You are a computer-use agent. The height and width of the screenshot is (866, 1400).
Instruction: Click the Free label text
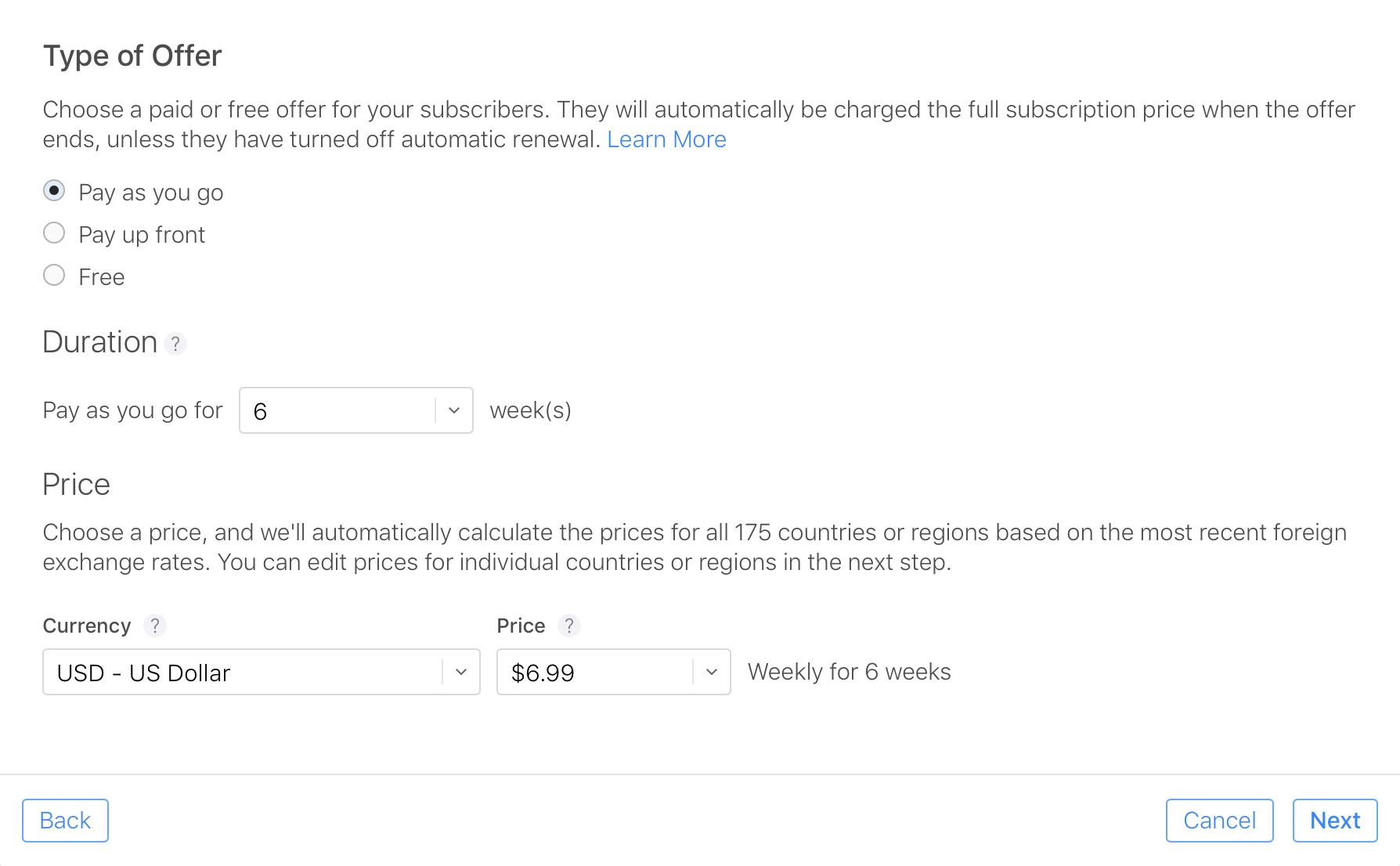pos(102,277)
